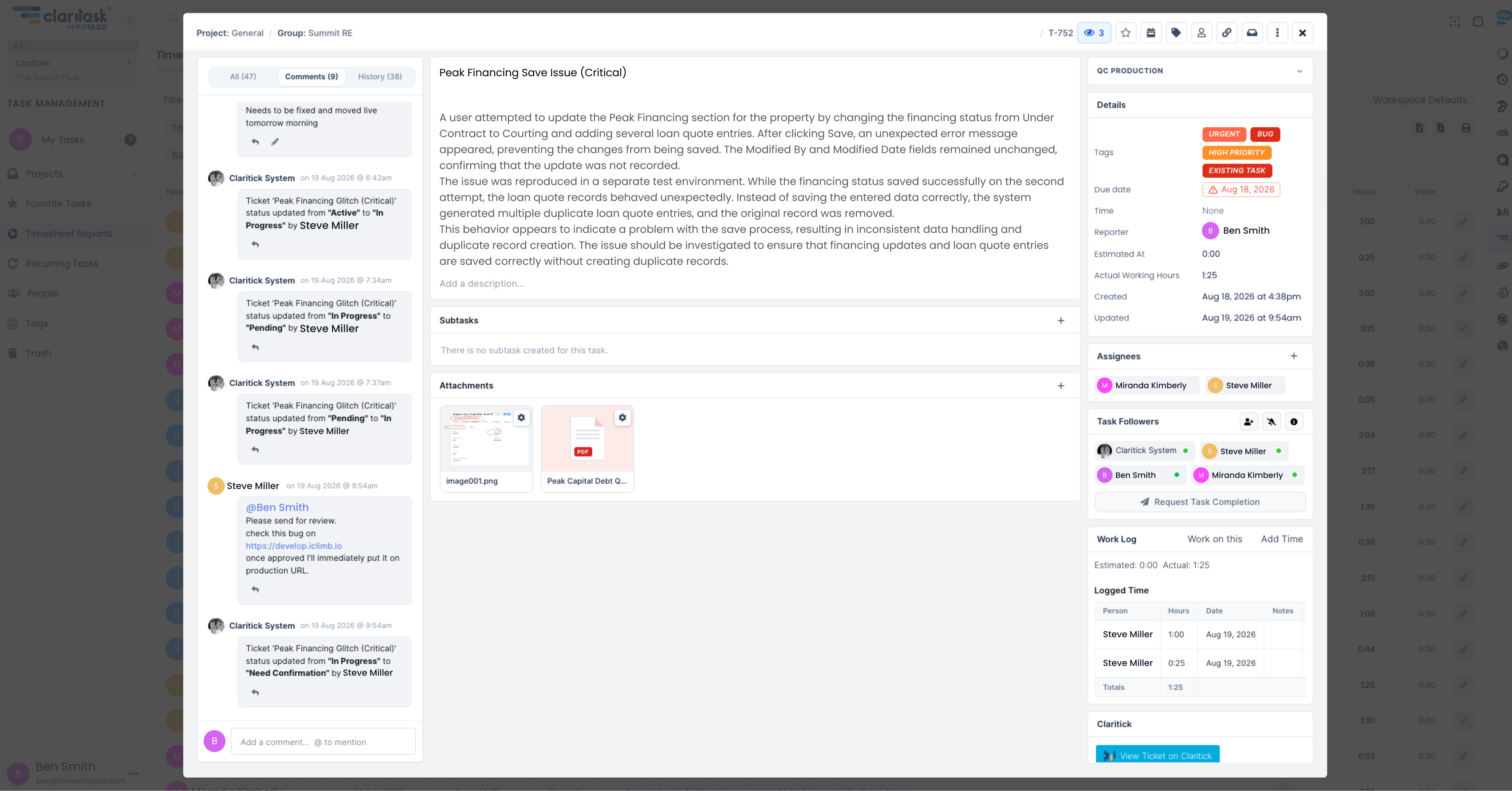1512x791 pixels.
Task: Reply to Steve Miller's 9:54am comment
Action: pyautogui.click(x=255, y=589)
